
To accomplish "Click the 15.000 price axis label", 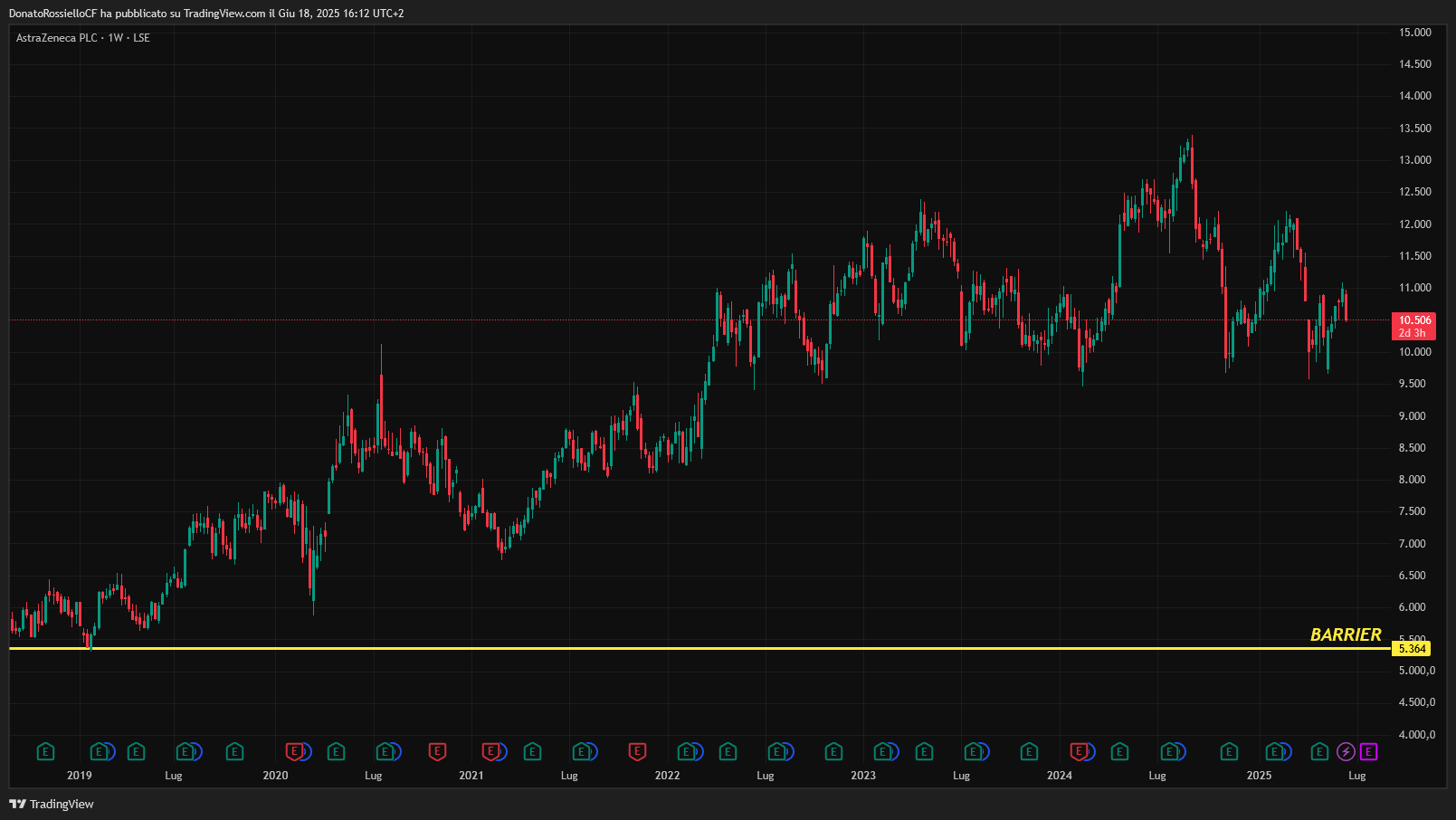I will click(1415, 33).
